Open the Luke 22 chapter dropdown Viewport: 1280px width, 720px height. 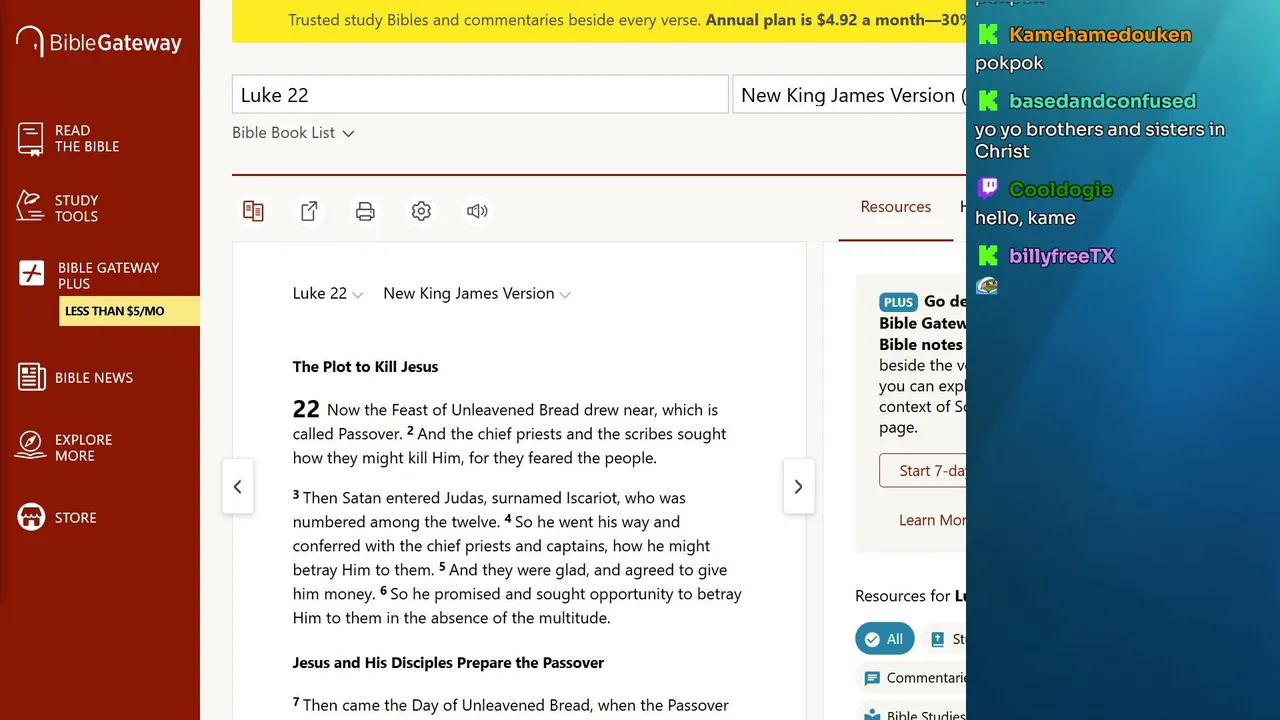(328, 294)
